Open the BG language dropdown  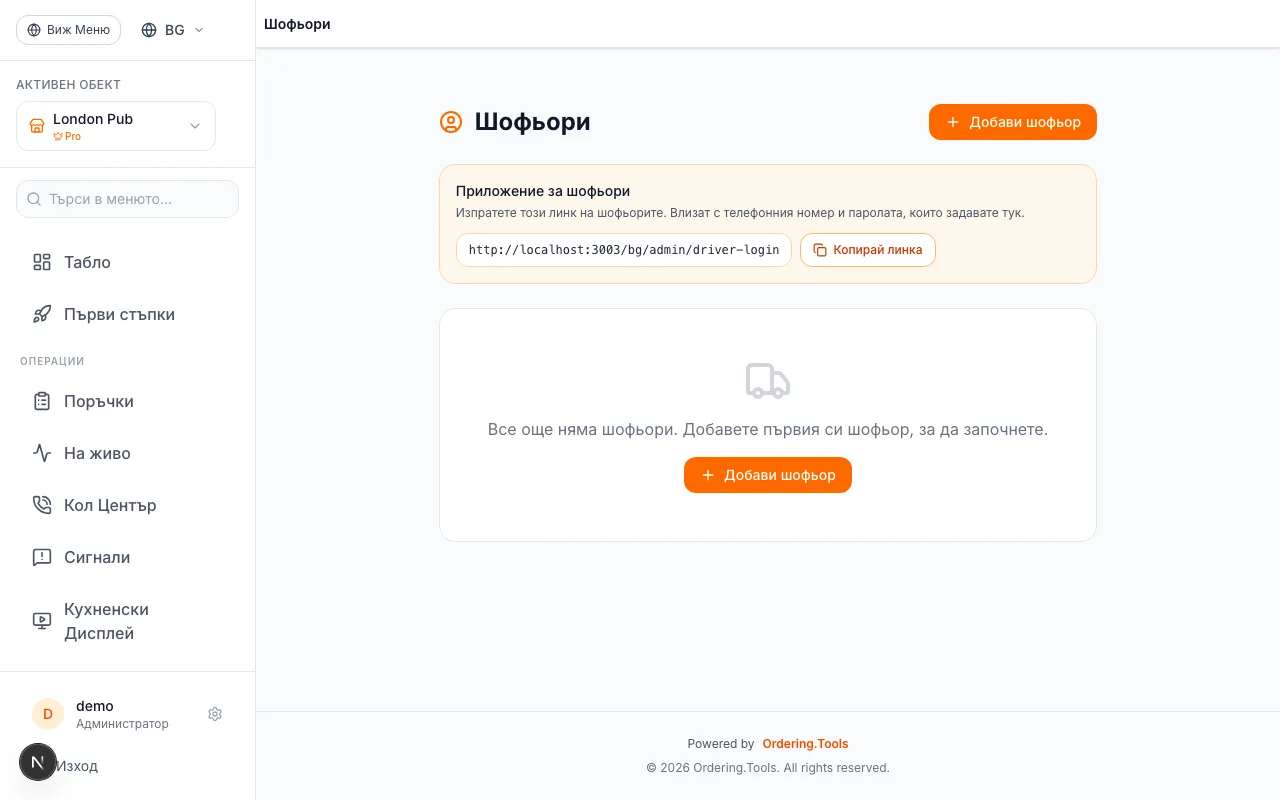[173, 30]
